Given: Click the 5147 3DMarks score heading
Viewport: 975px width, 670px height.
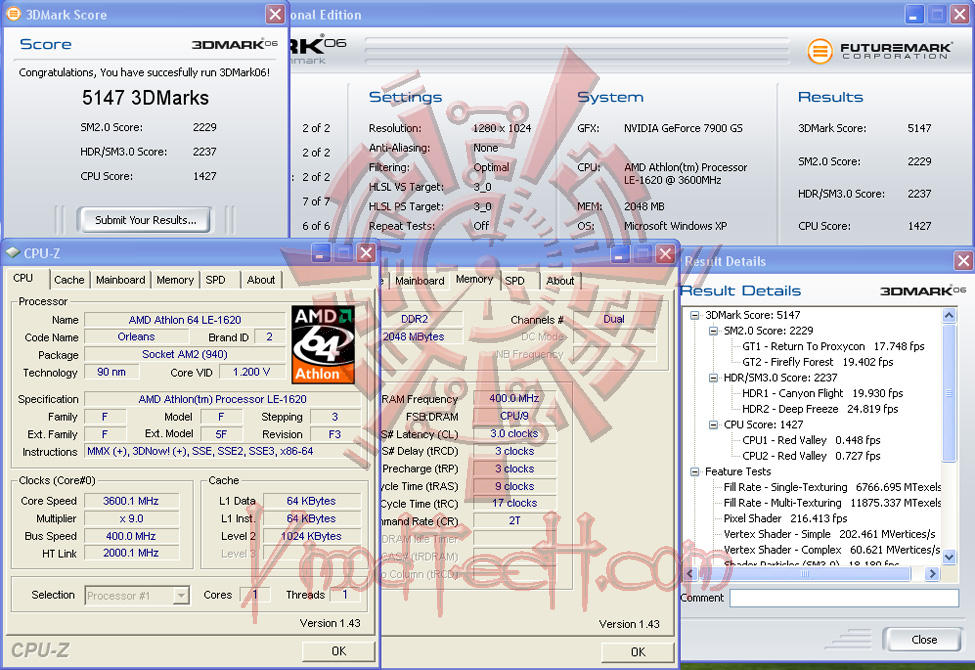Looking at the screenshot, I should [146, 98].
